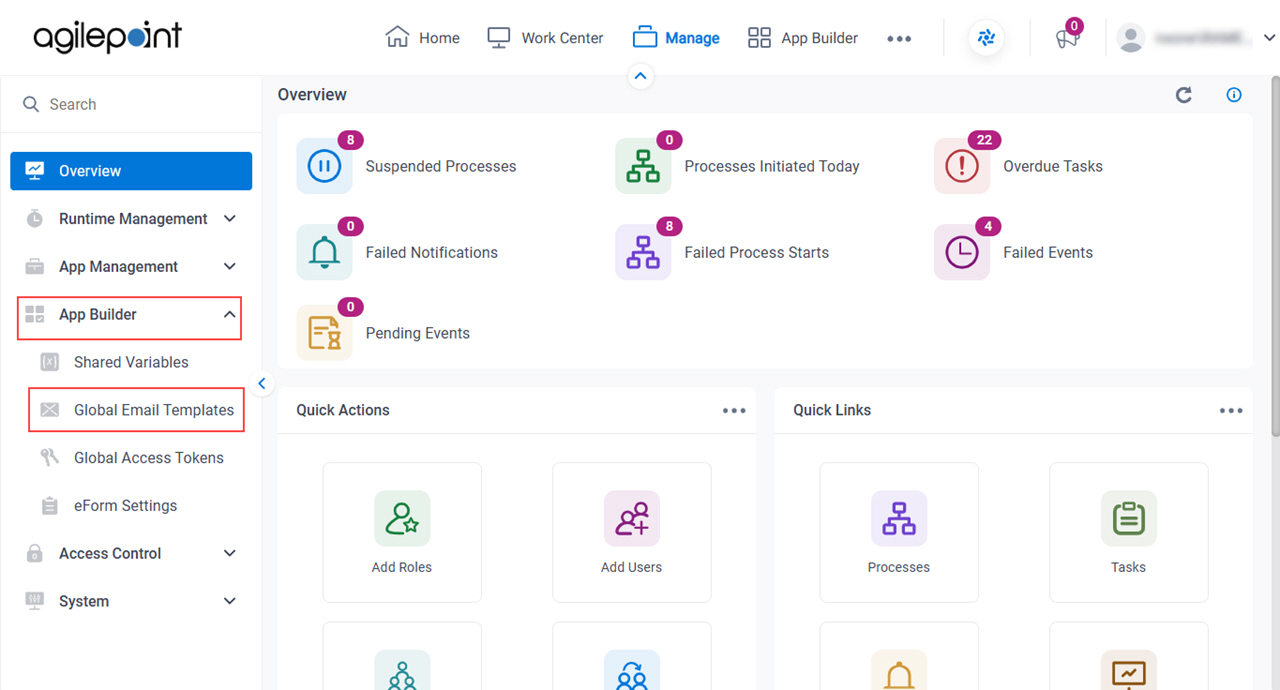Click Global Email Templates envelope icon
Image resolution: width=1280 pixels, height=690 pixels.
click(x=49, y=410)
